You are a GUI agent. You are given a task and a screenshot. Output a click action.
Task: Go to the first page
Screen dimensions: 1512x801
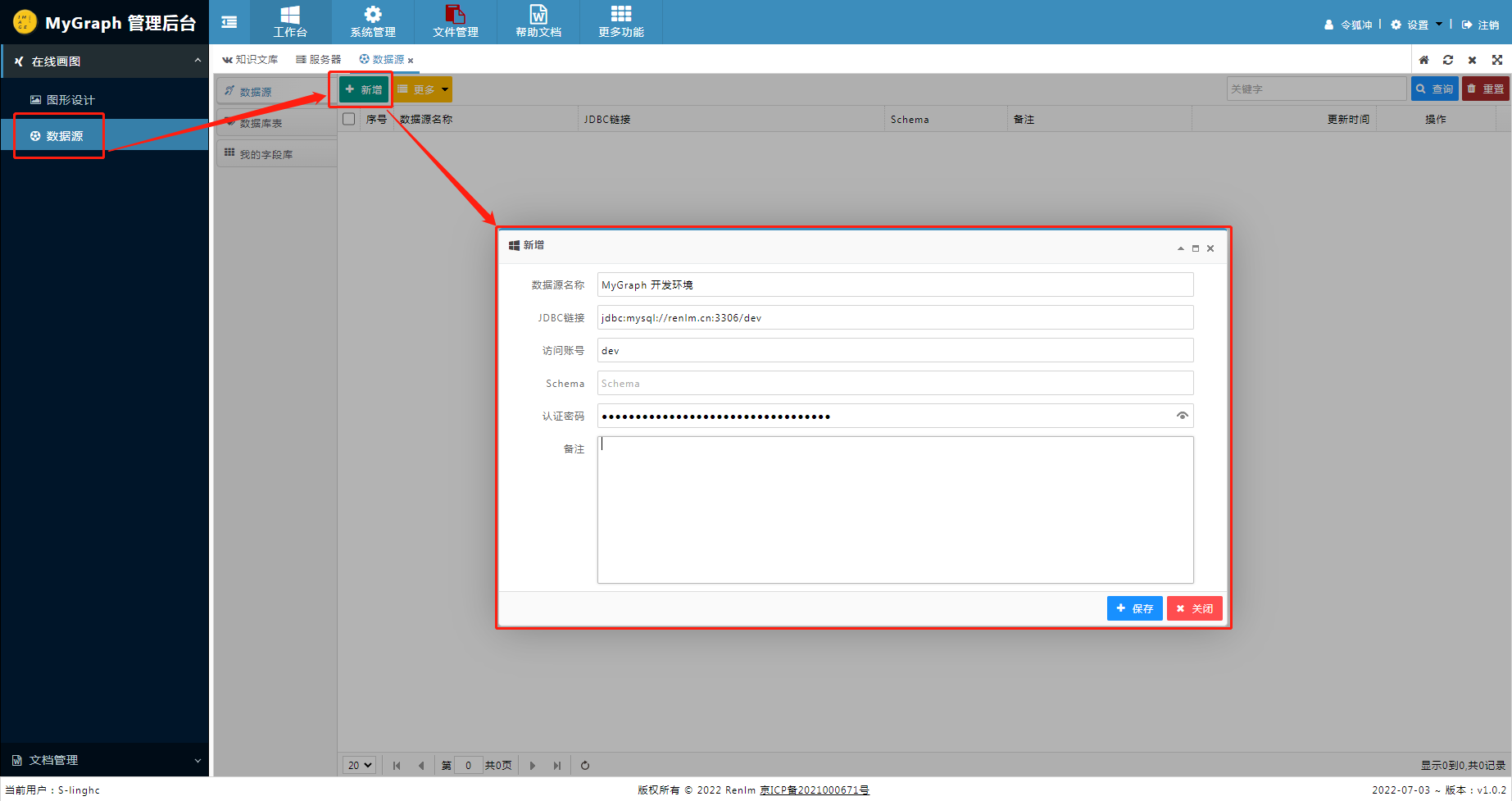point(397,766)
